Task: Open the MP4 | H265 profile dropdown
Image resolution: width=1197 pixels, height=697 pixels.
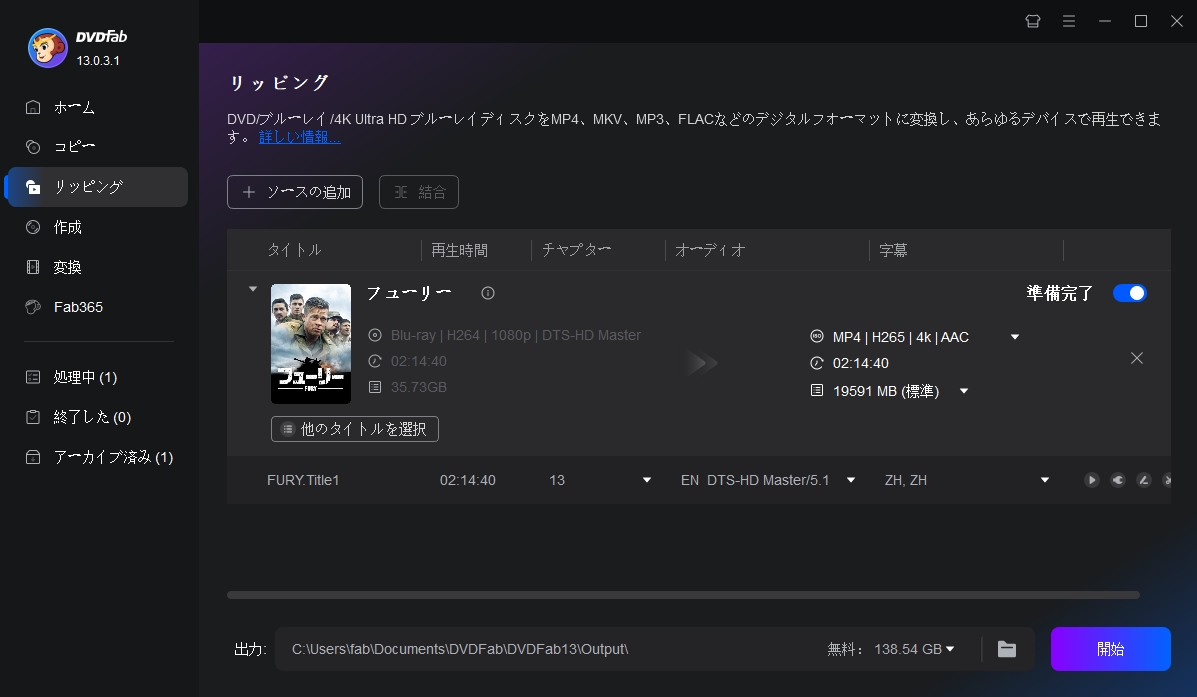Action: point(1015,337)
